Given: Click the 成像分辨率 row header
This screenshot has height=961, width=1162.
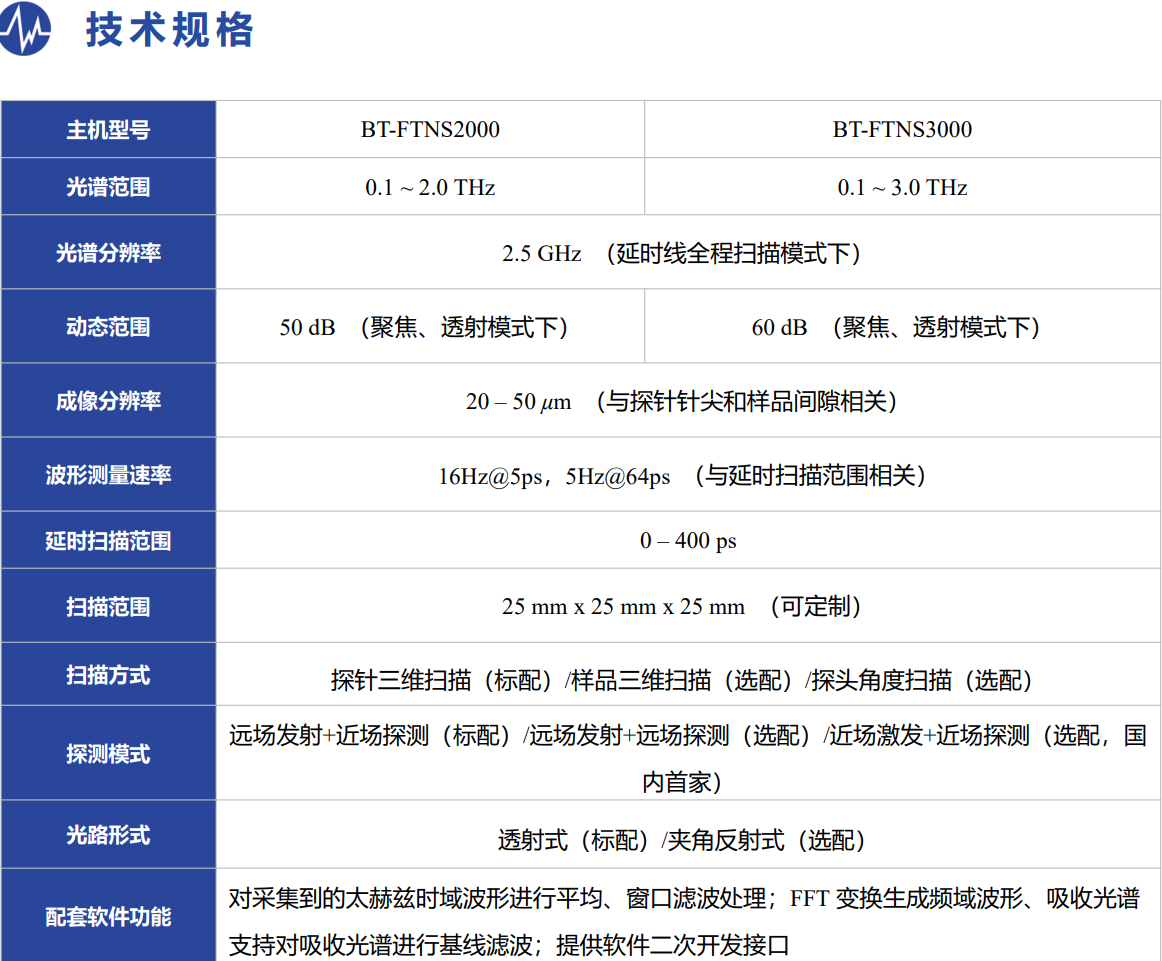Looking at the screenshot, I should 108,401.
